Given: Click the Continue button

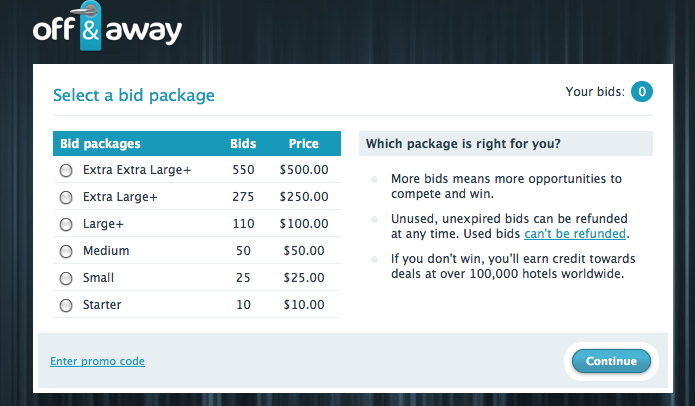Looking at the screenshot, I should (611, 361).
